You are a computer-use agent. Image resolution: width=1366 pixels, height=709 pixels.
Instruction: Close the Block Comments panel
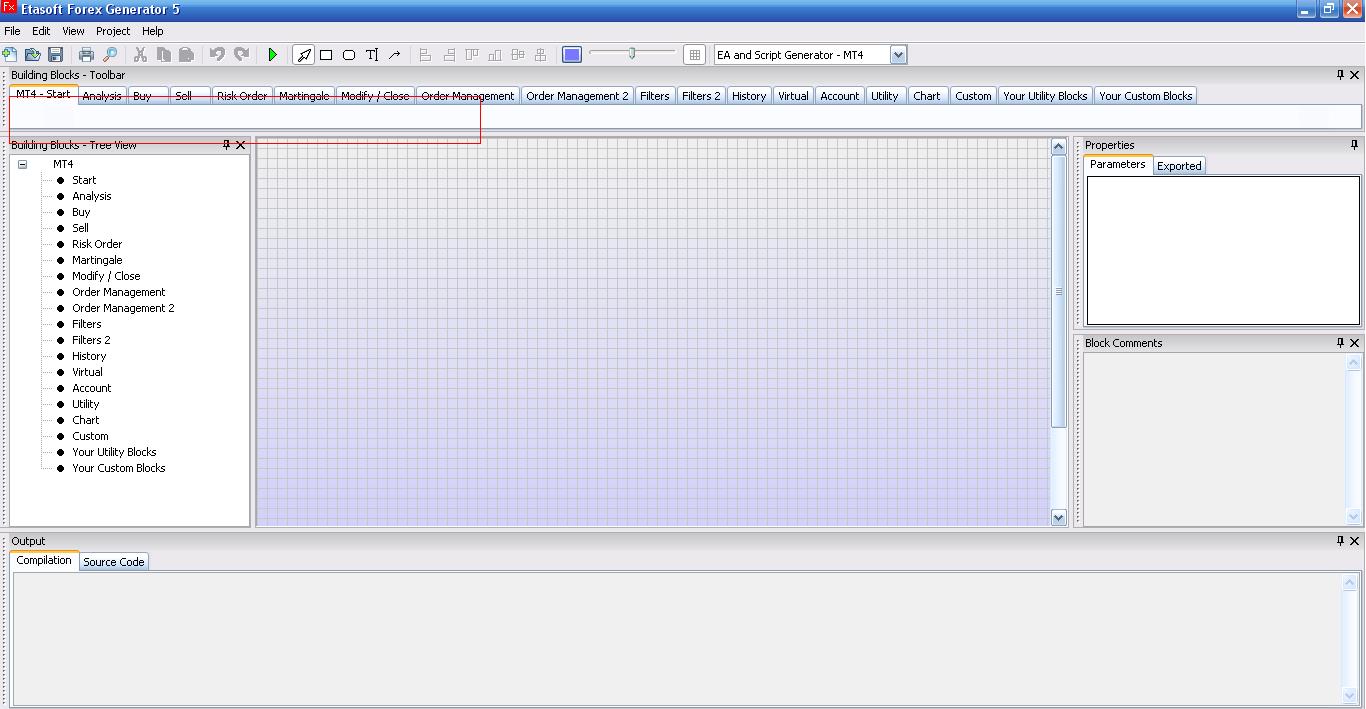pos(1355,343)
